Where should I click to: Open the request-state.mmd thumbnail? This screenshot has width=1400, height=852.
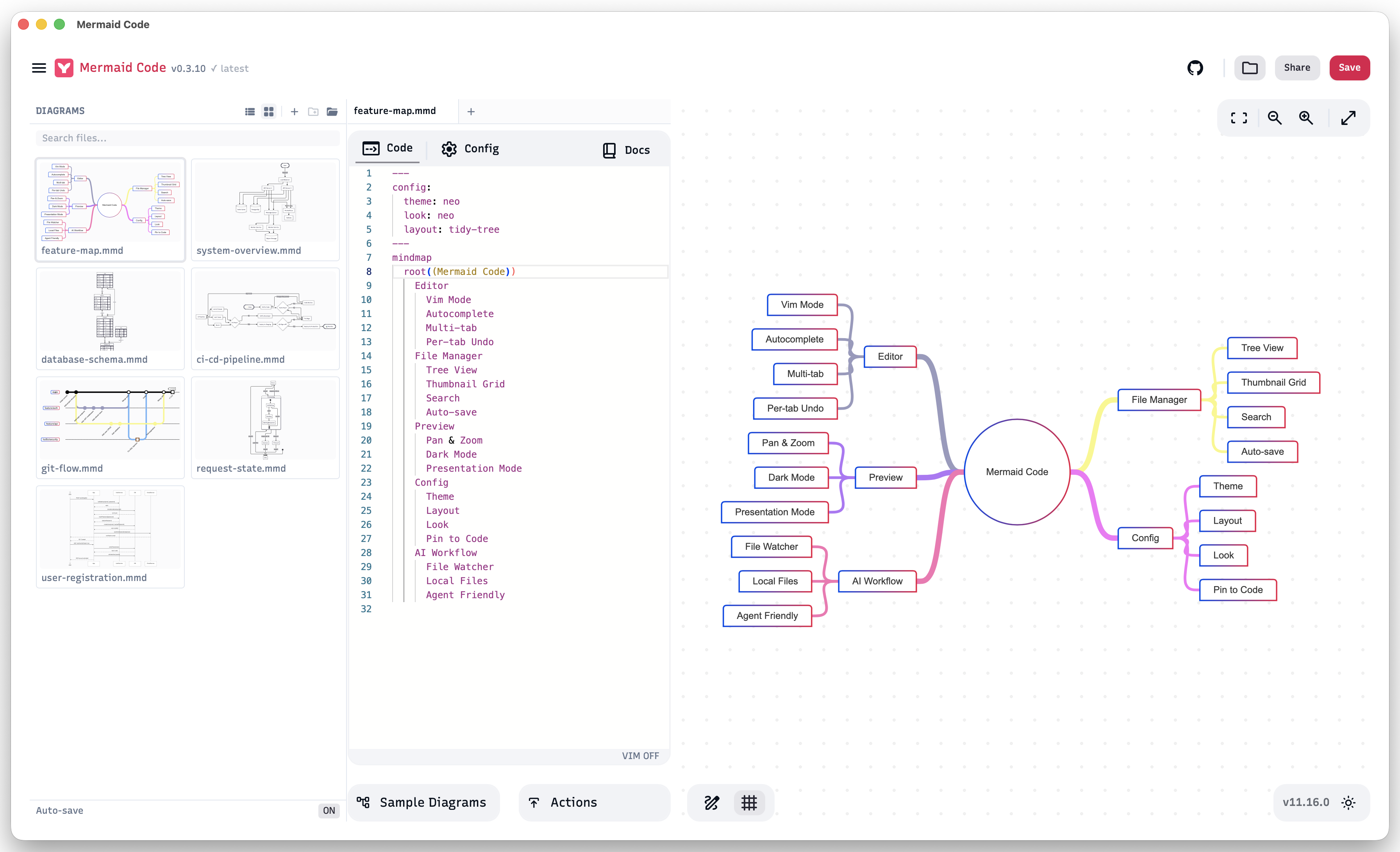tap(265, 428)
